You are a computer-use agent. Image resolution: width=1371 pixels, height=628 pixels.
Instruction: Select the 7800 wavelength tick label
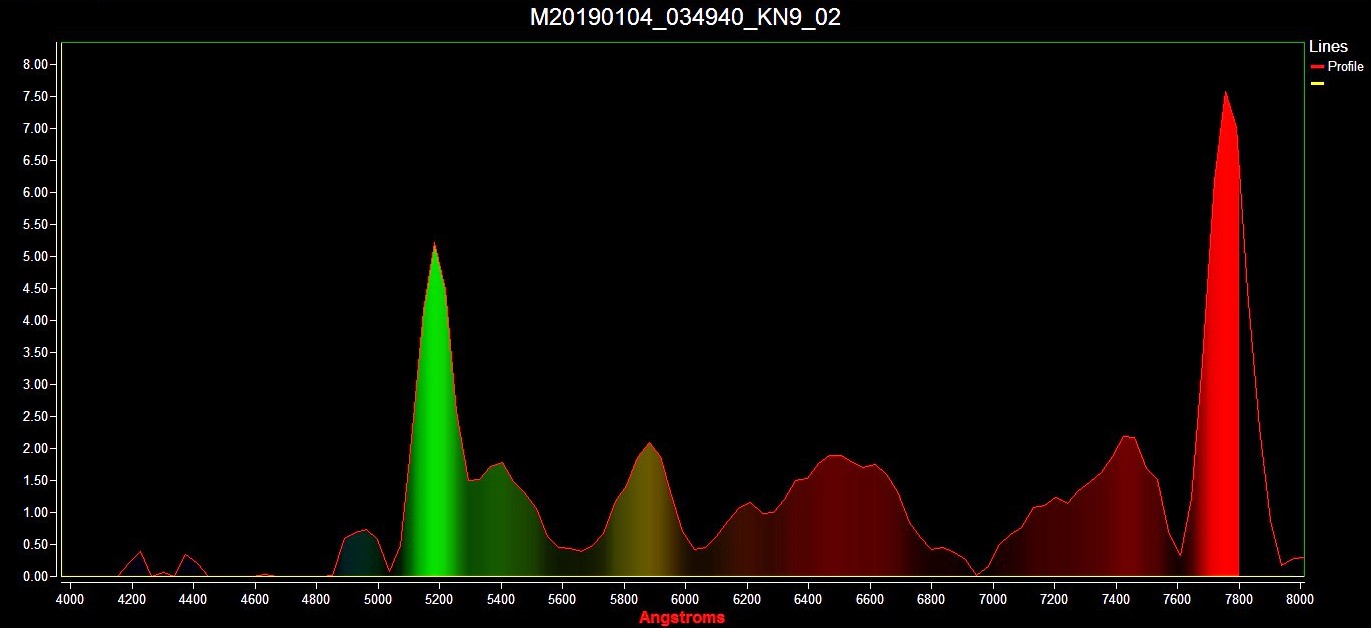pos(1239,600)
